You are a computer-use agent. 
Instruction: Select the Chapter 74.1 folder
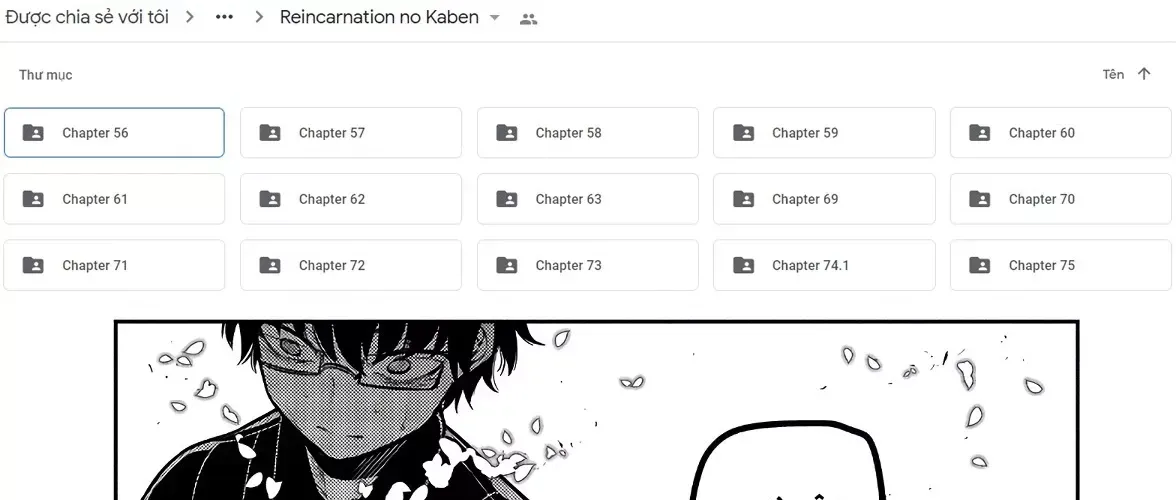(x=824, y=265)
